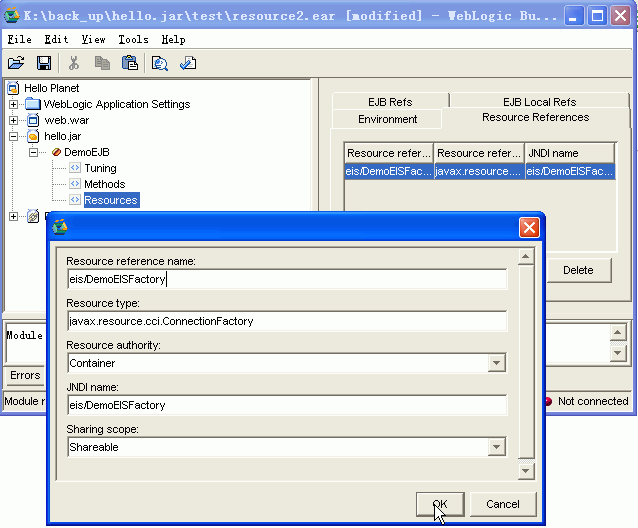
Task: Click the Open folder toolbar icon
Action: click(16, 63)
